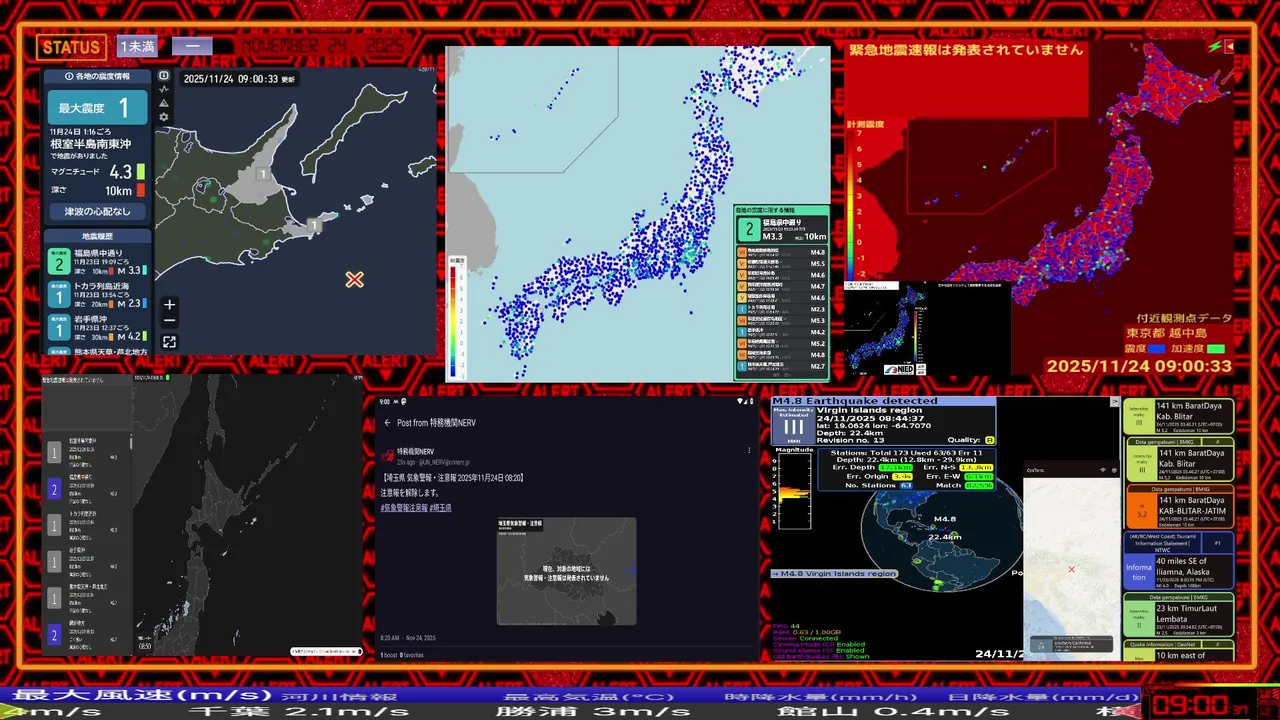Viewport: 1280px width, 720px height.
Task: Click the 1未満 status badge
Action: point(137,46)
